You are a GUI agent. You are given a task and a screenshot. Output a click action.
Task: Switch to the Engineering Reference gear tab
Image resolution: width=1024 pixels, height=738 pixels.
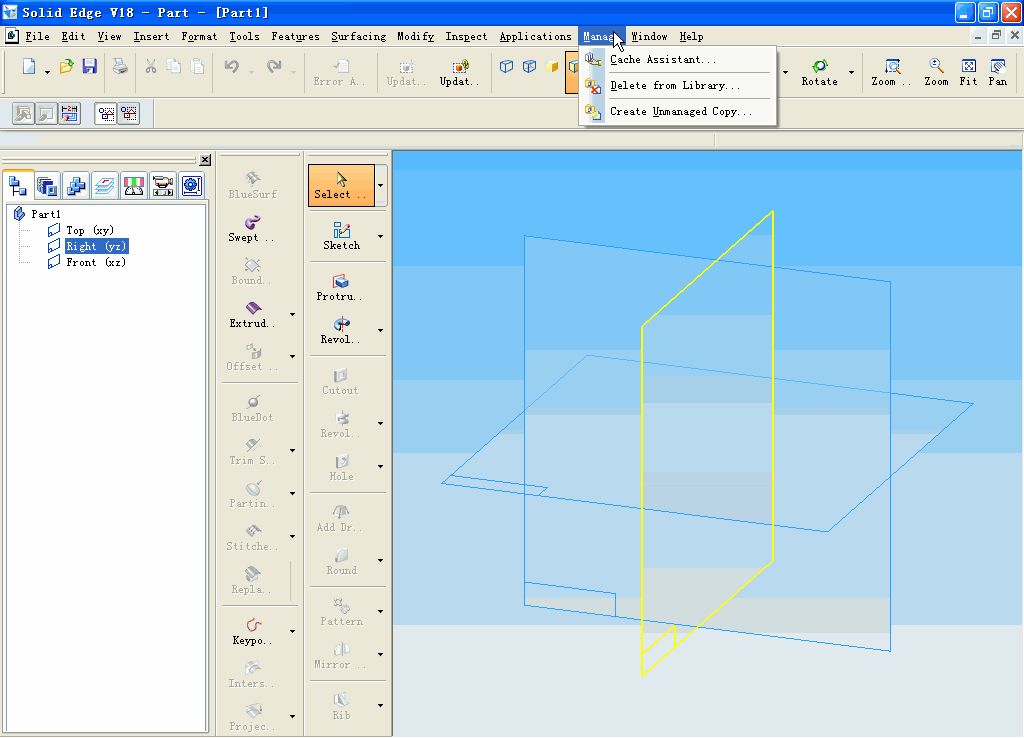point(191,186)
